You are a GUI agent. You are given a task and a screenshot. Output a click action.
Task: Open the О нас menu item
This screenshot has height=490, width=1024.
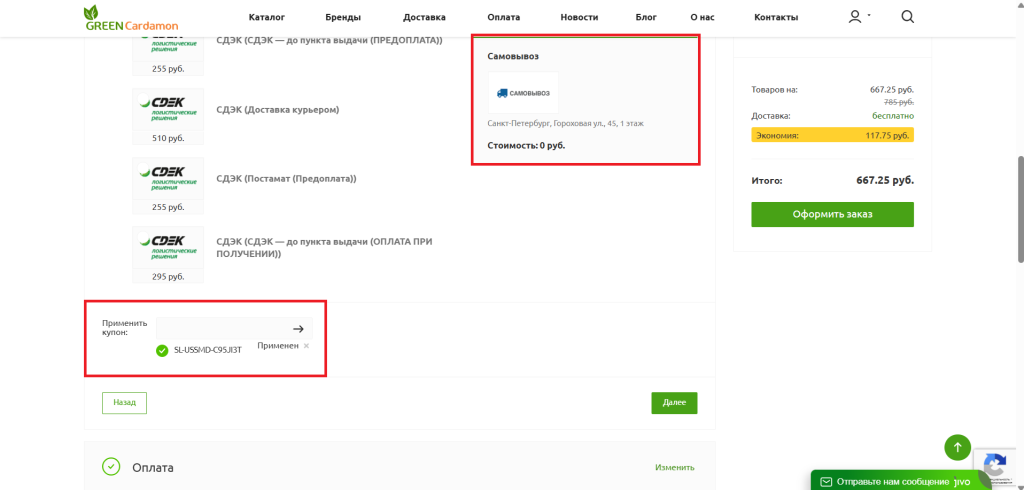[702, 18]
